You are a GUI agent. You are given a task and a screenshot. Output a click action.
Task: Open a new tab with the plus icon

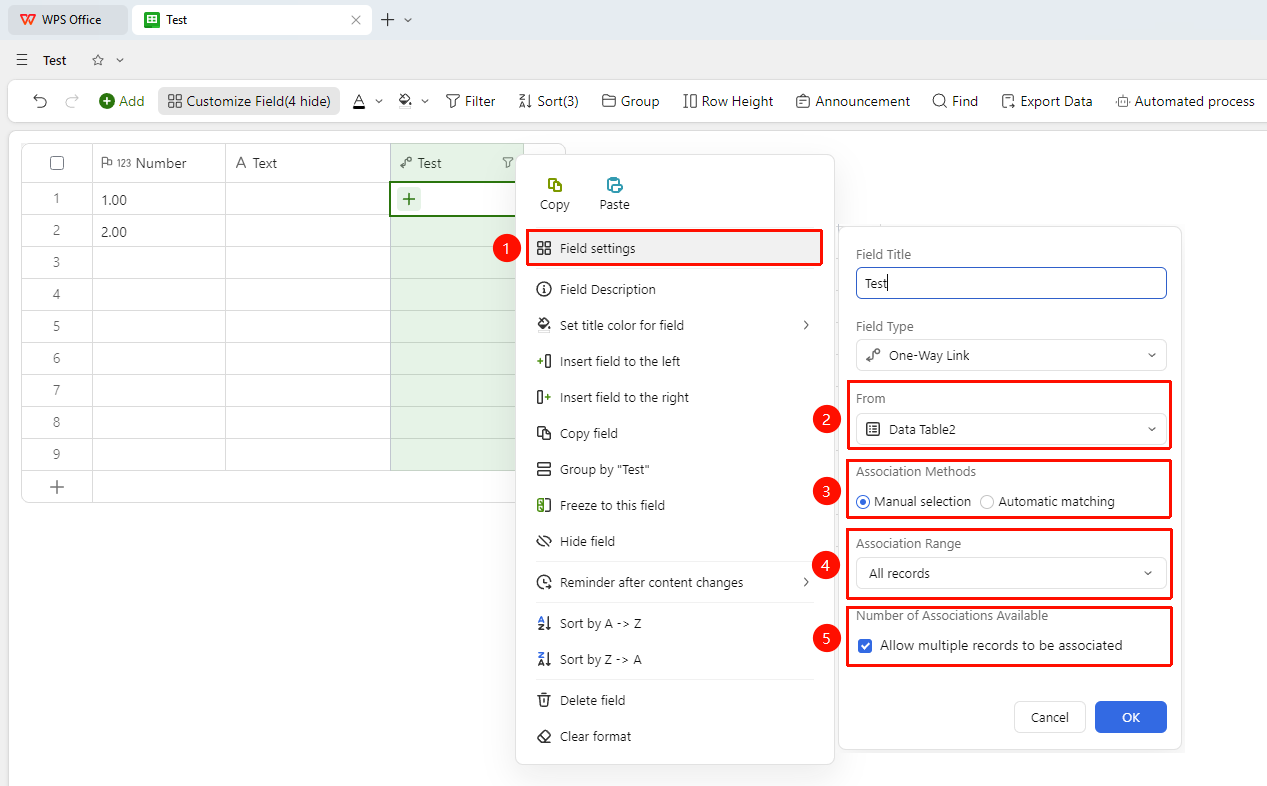click(x=388, y=19)
